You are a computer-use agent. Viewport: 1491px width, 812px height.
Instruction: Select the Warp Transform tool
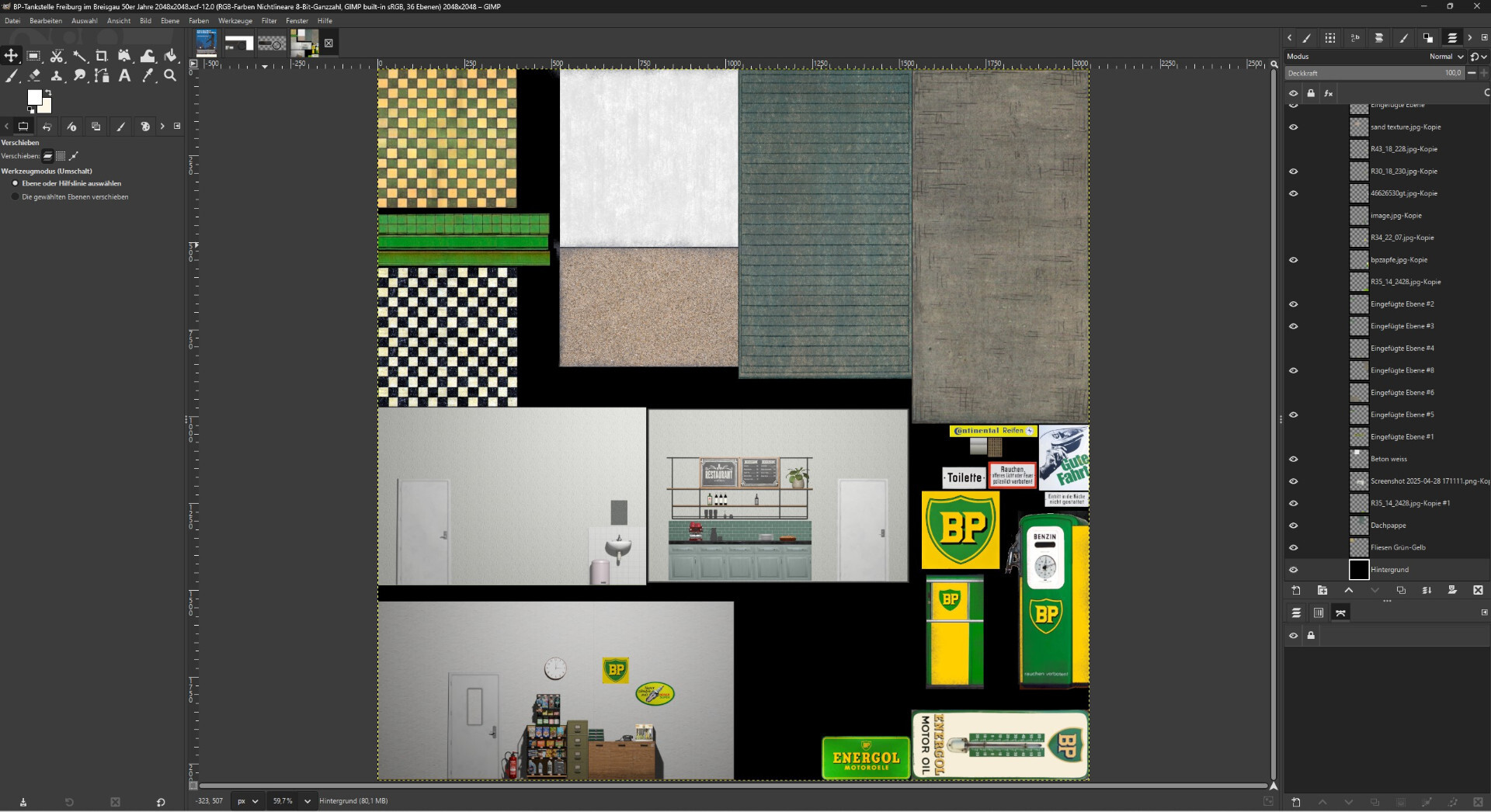coord(148,56)
